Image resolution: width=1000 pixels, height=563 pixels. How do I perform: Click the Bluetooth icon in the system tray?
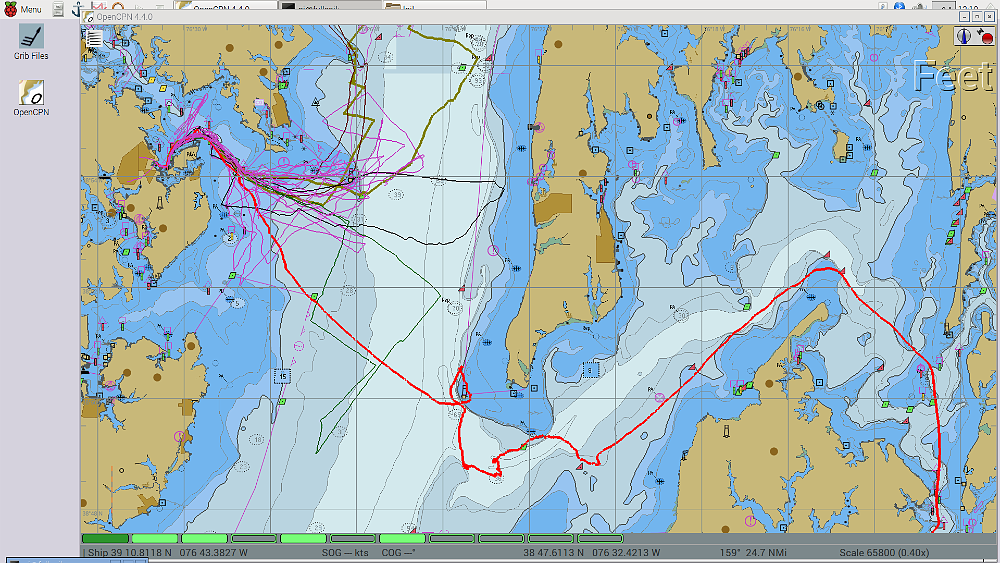(898, 7)
